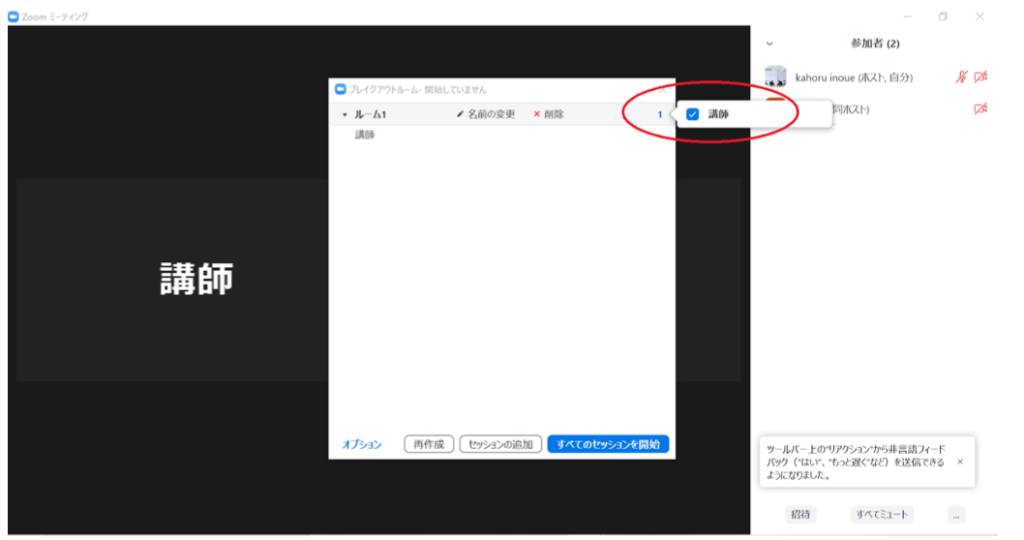
Task: Click kahoru inoue's avatar in the participants list
Action: click(775, 76)
